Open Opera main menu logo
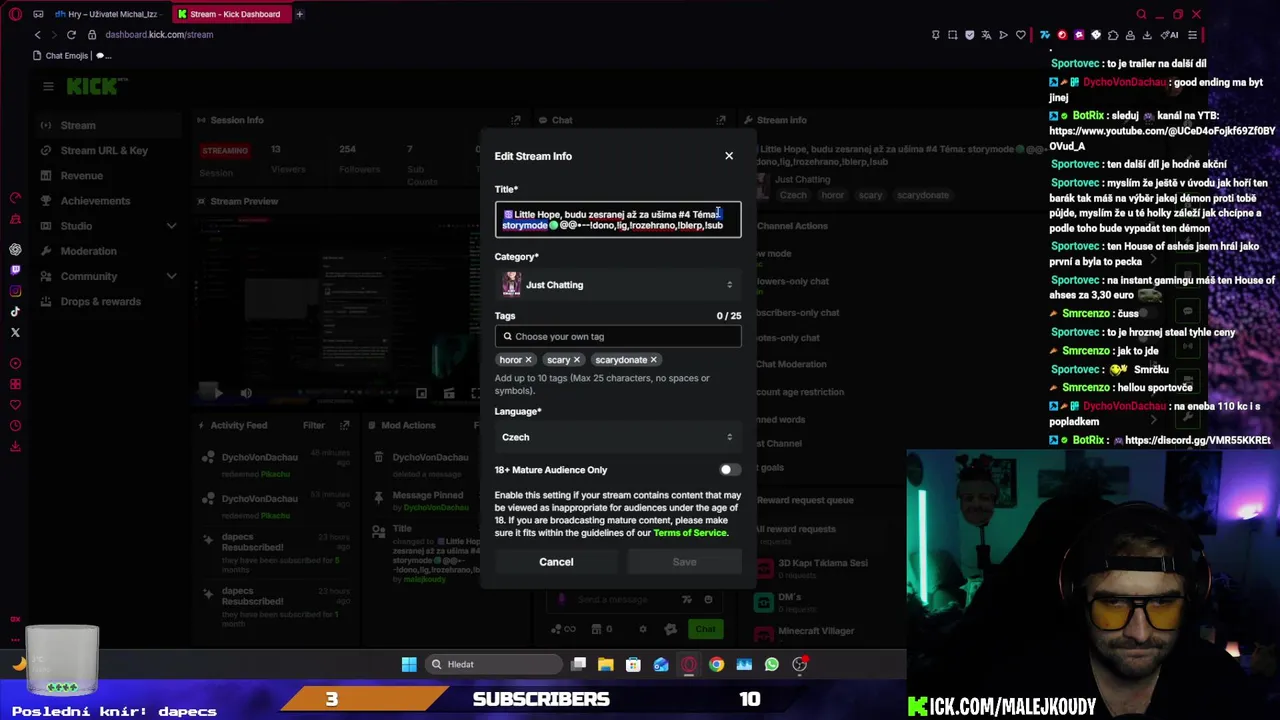The image size is (1280, 720). click(x=14, y=14)
